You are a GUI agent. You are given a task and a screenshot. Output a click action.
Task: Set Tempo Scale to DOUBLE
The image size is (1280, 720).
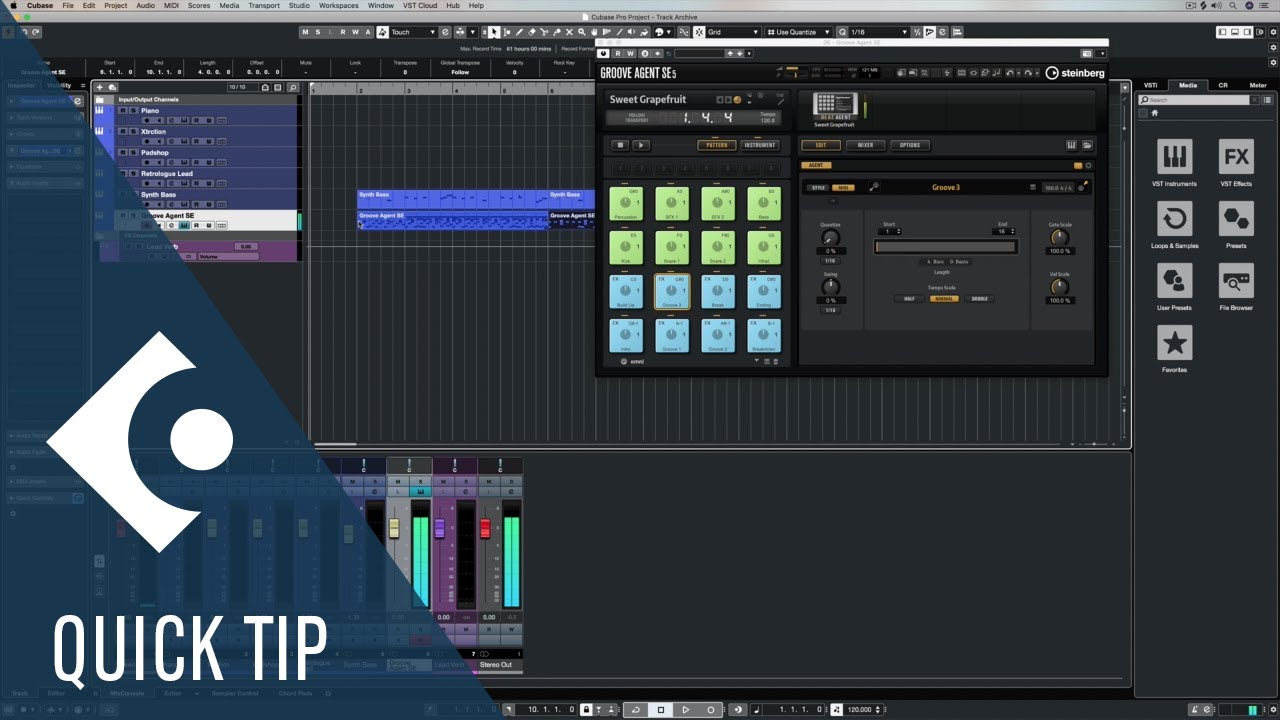[980, 299]
